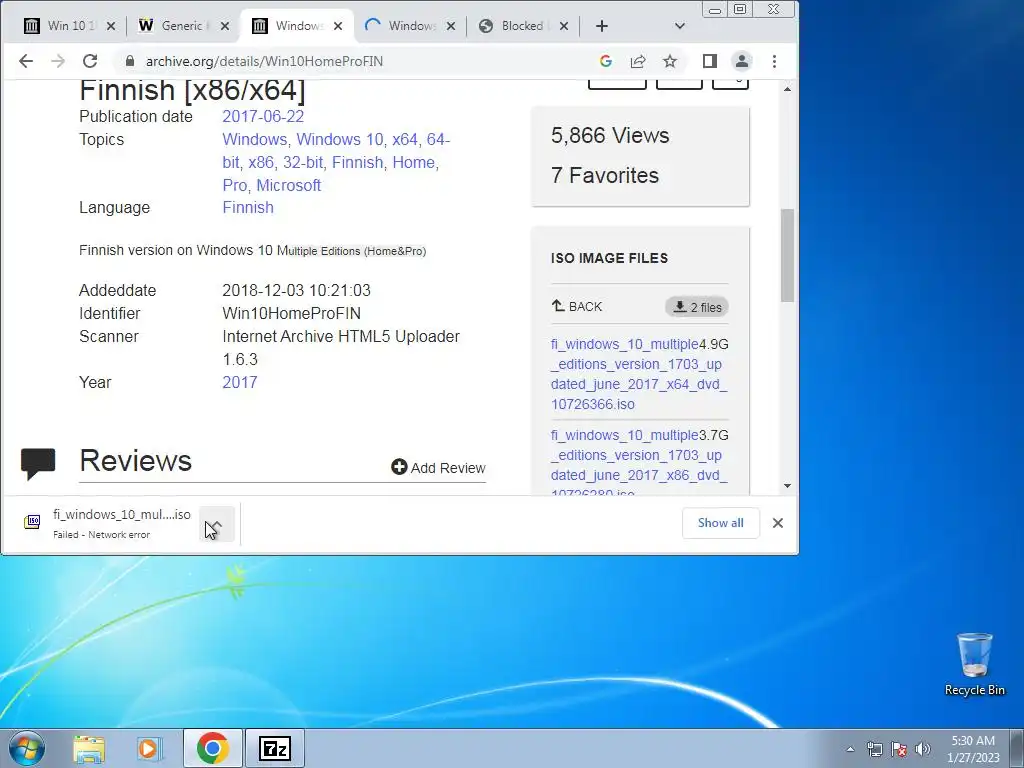
Task: Show hidden tray icons arrow
Action: pos(850,749)
